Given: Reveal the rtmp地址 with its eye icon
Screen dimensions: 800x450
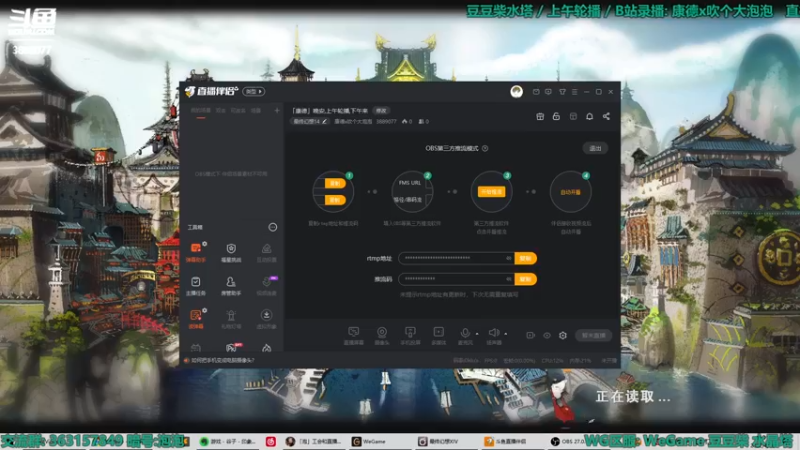Looking at the screenshot, I should coord(508,258).
